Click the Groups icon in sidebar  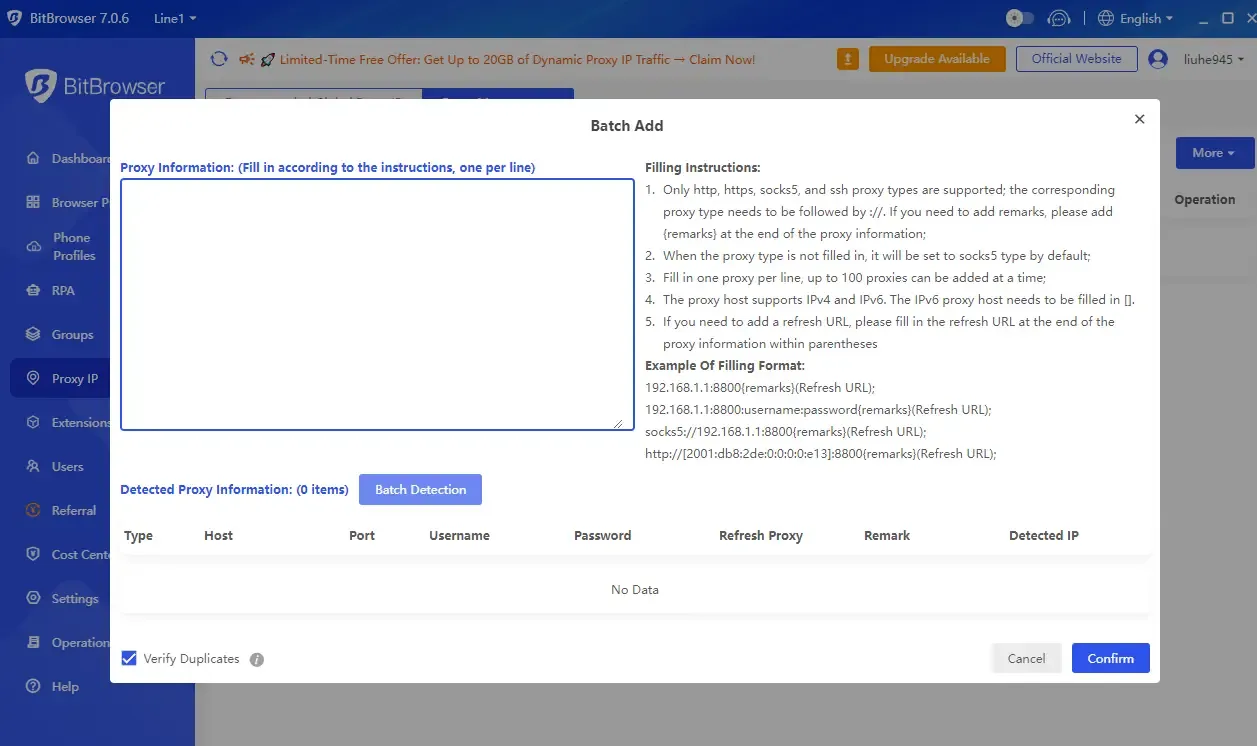(x=33, y=335)
